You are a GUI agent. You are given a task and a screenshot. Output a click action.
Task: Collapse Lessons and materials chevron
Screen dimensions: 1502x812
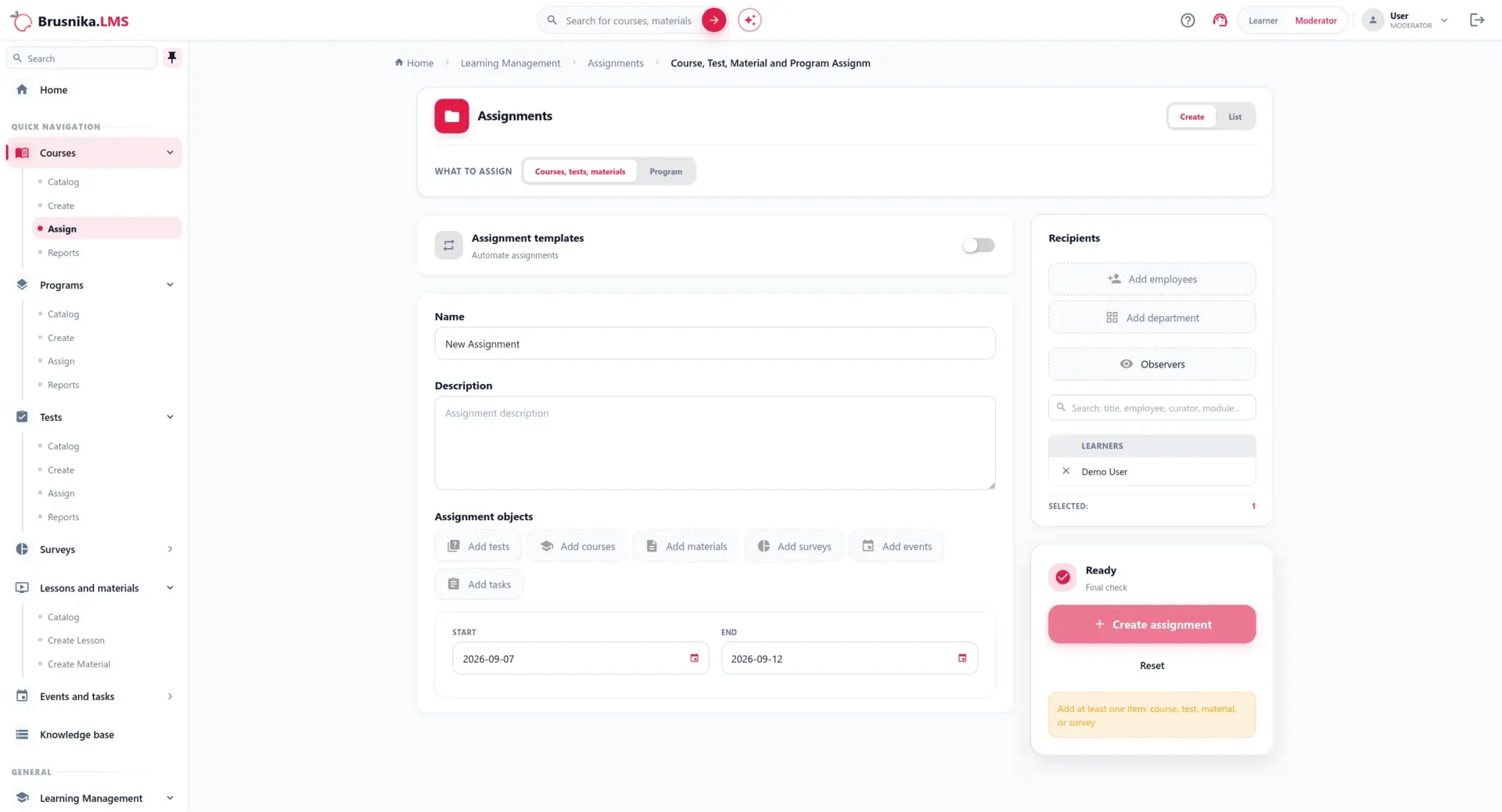[x=170, y=587]
